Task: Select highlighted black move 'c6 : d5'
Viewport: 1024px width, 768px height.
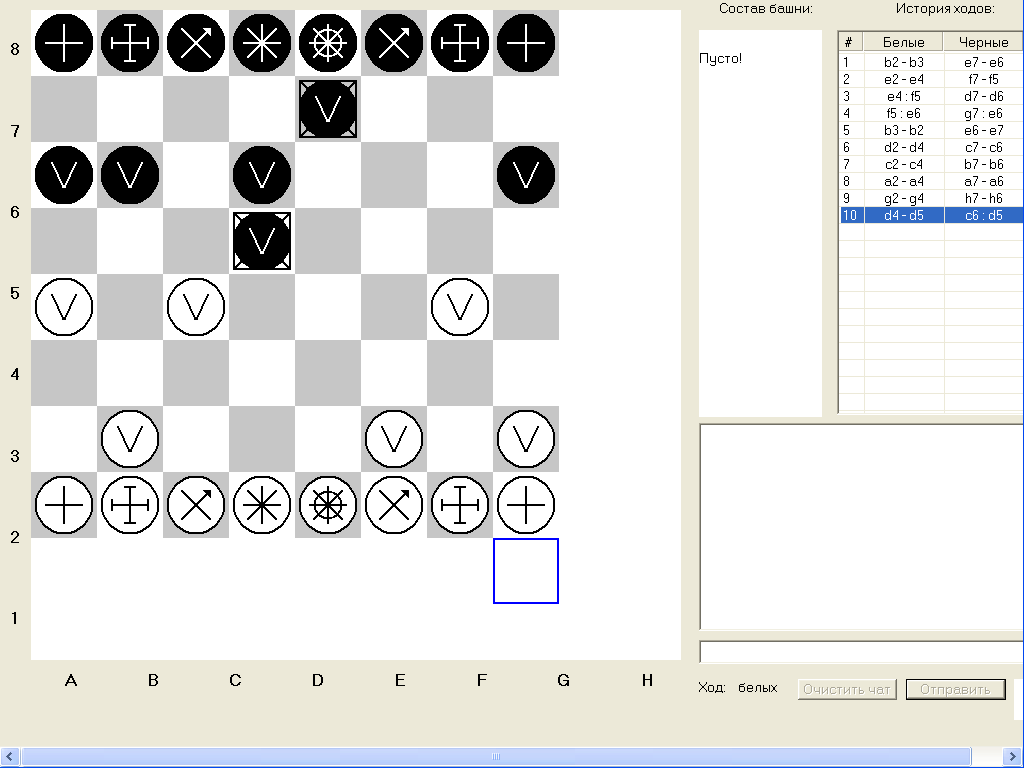Action: (984, 215)
